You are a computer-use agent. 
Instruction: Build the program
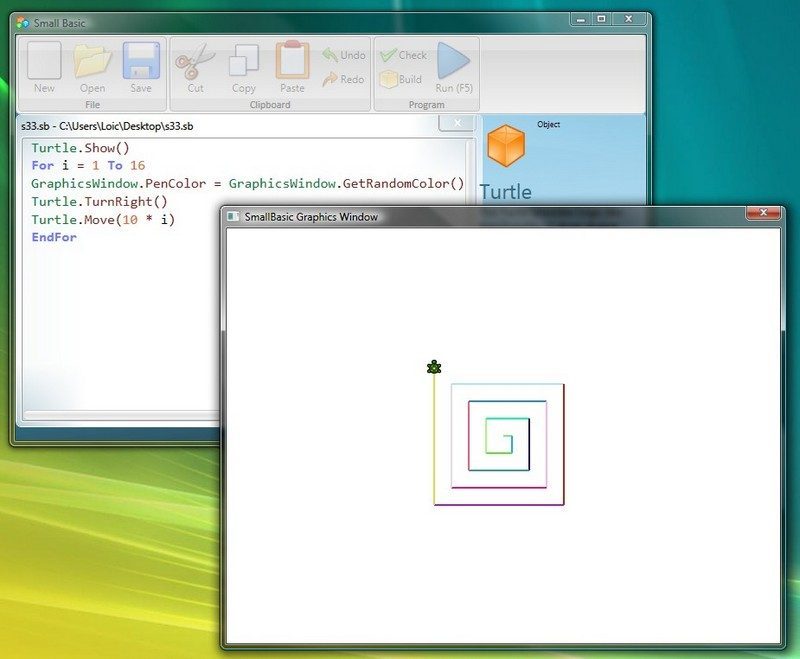pyautogui.click(x=401, y=79)
